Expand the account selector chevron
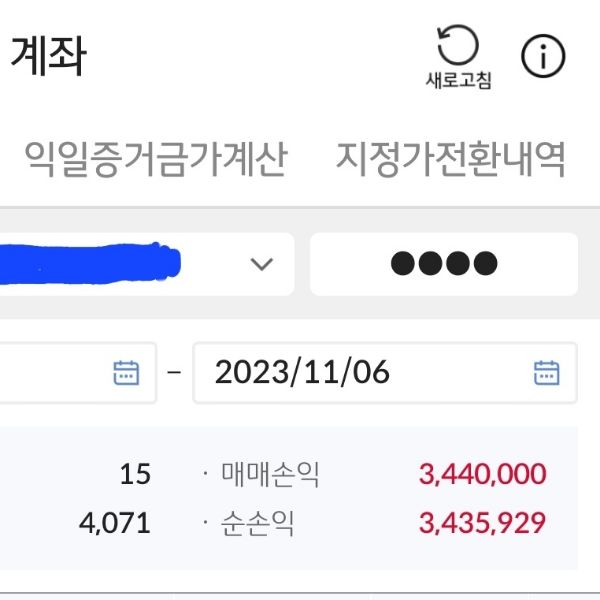Image resolution: width=600 pixels, height=600 pixels. (261, 264)
